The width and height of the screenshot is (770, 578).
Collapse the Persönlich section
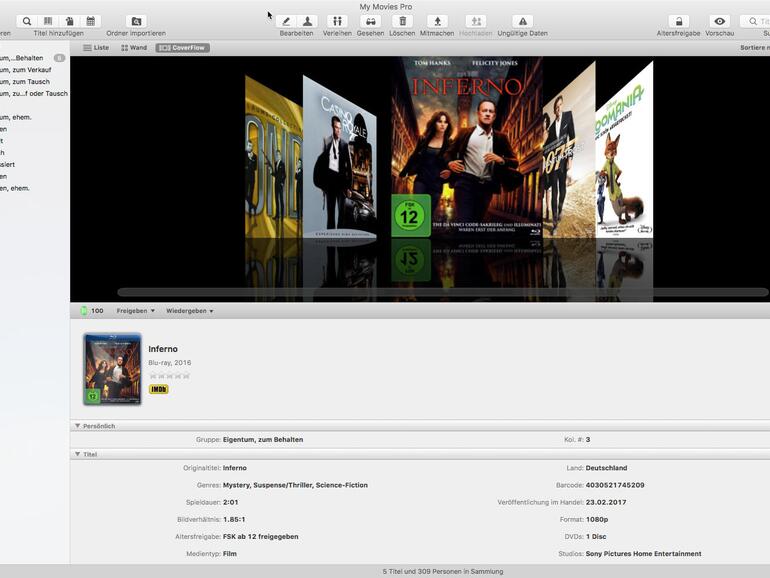(78, 426)
